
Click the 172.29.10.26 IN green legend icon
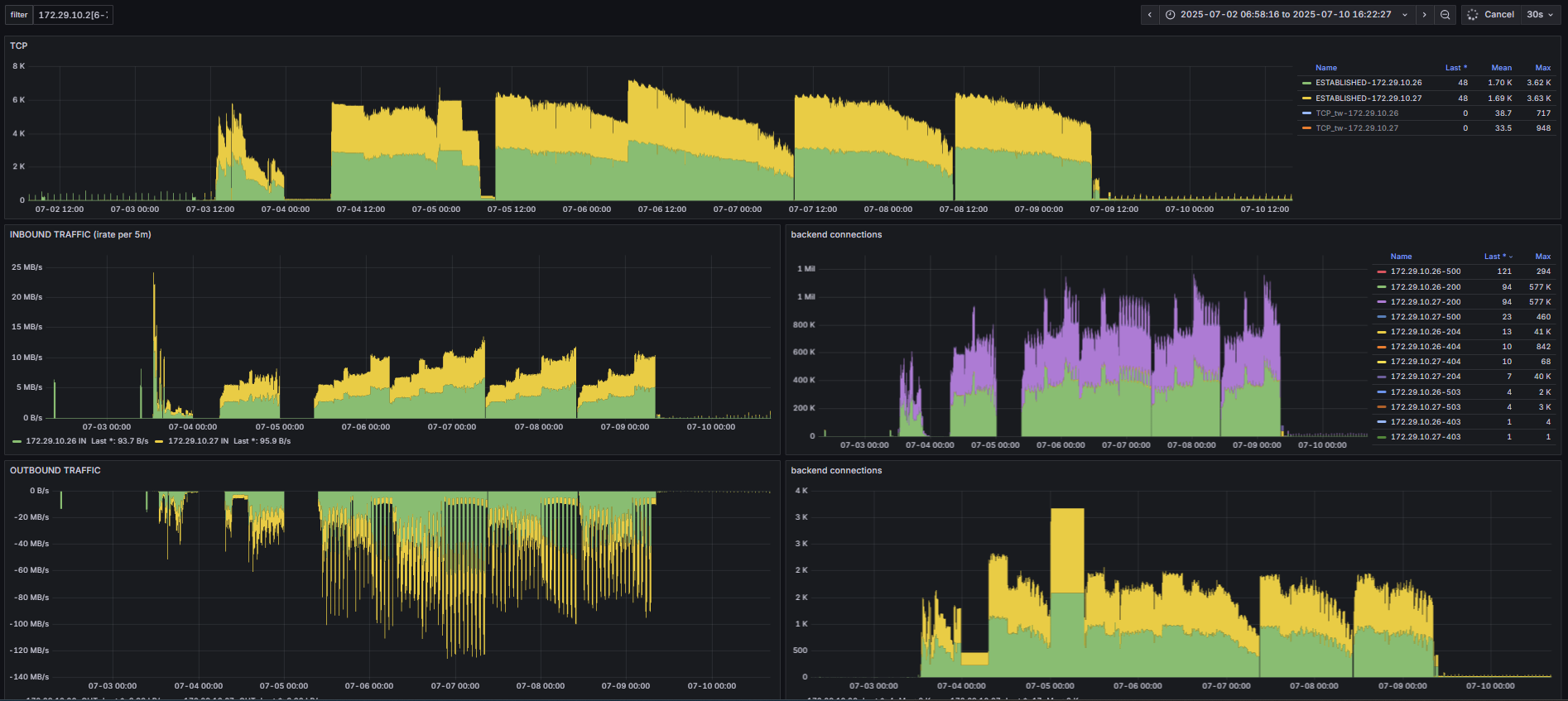[x=17, y=441]
